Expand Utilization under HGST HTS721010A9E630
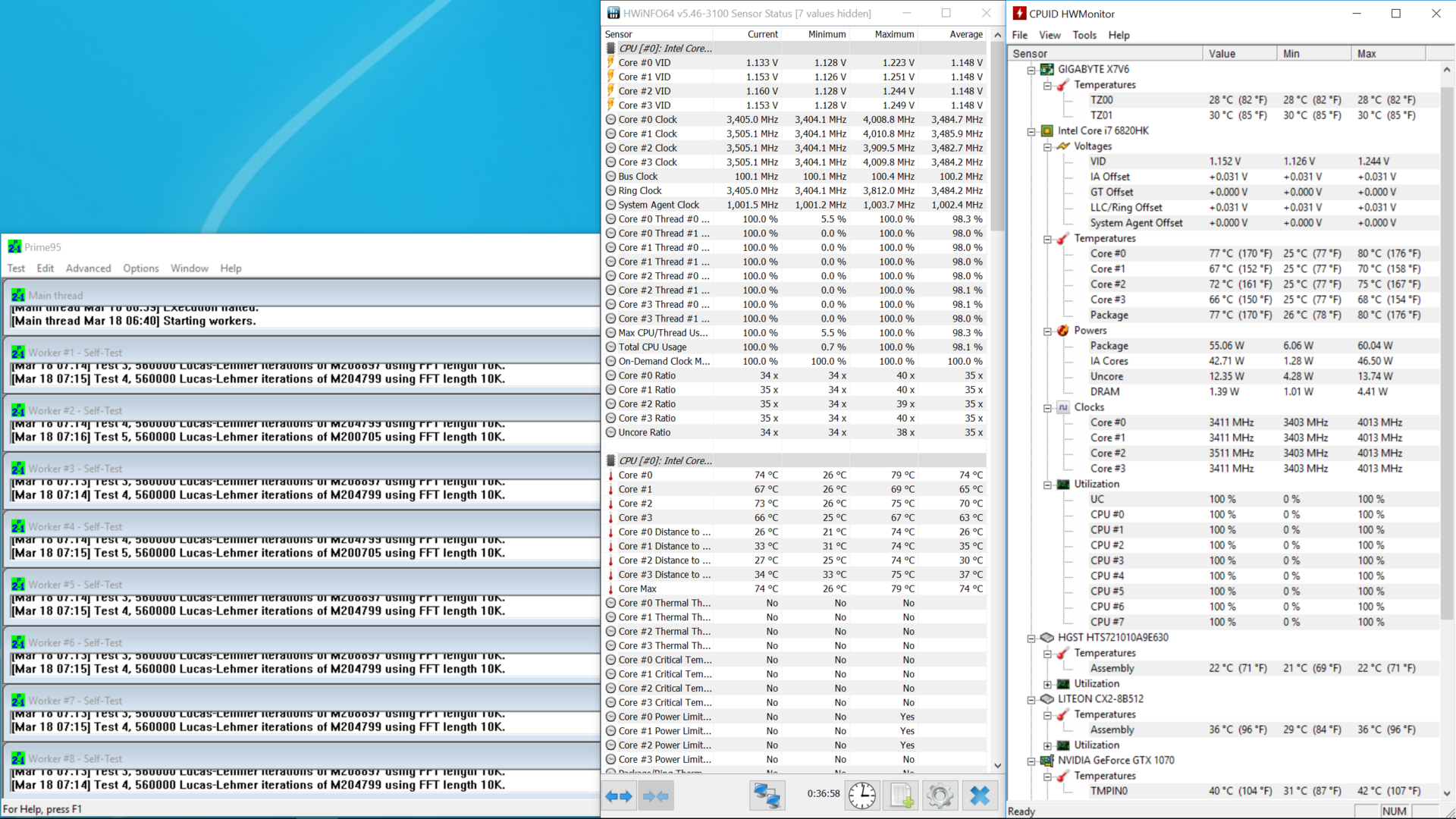Image resolution: width=1456 pixels, height=819 pixels. click(x=1047, y=684)
